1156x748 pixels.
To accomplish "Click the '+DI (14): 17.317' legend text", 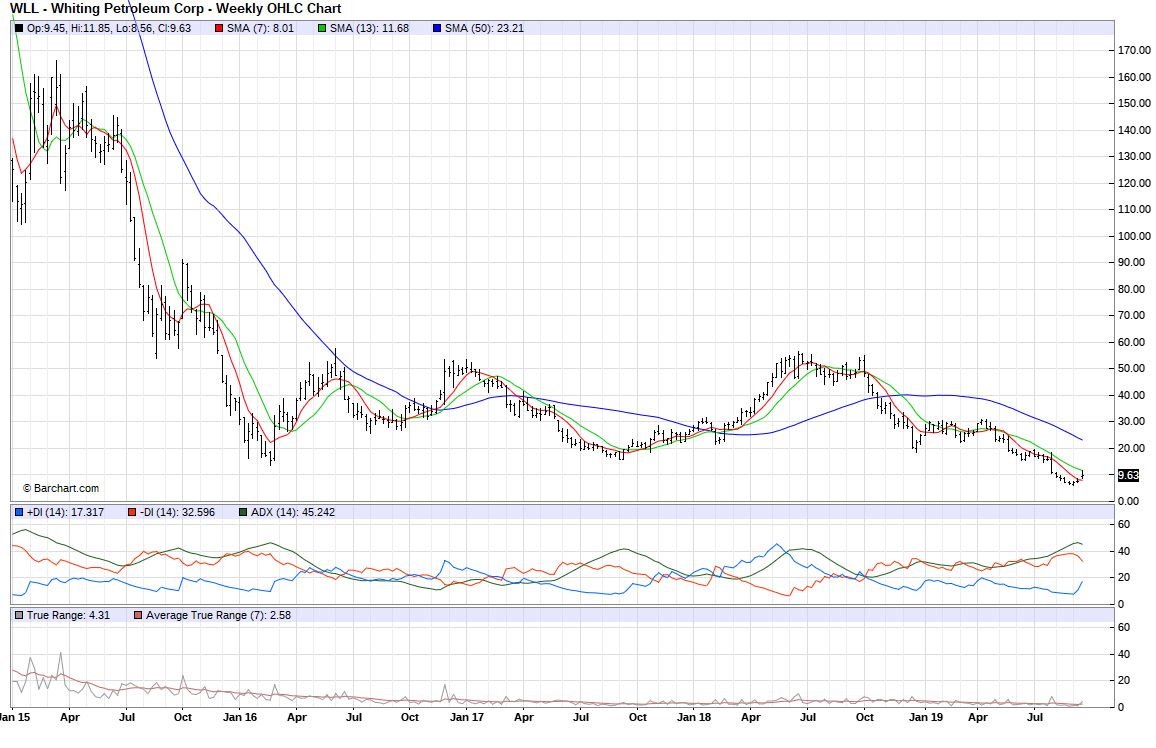I will (66, 512).
